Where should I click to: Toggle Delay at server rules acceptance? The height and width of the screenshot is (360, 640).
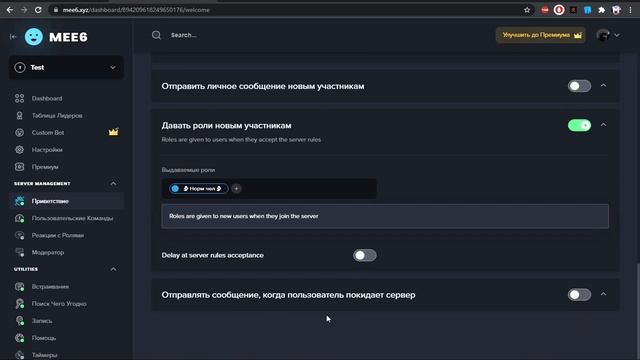pyautogui.click(x=364, y=256)
